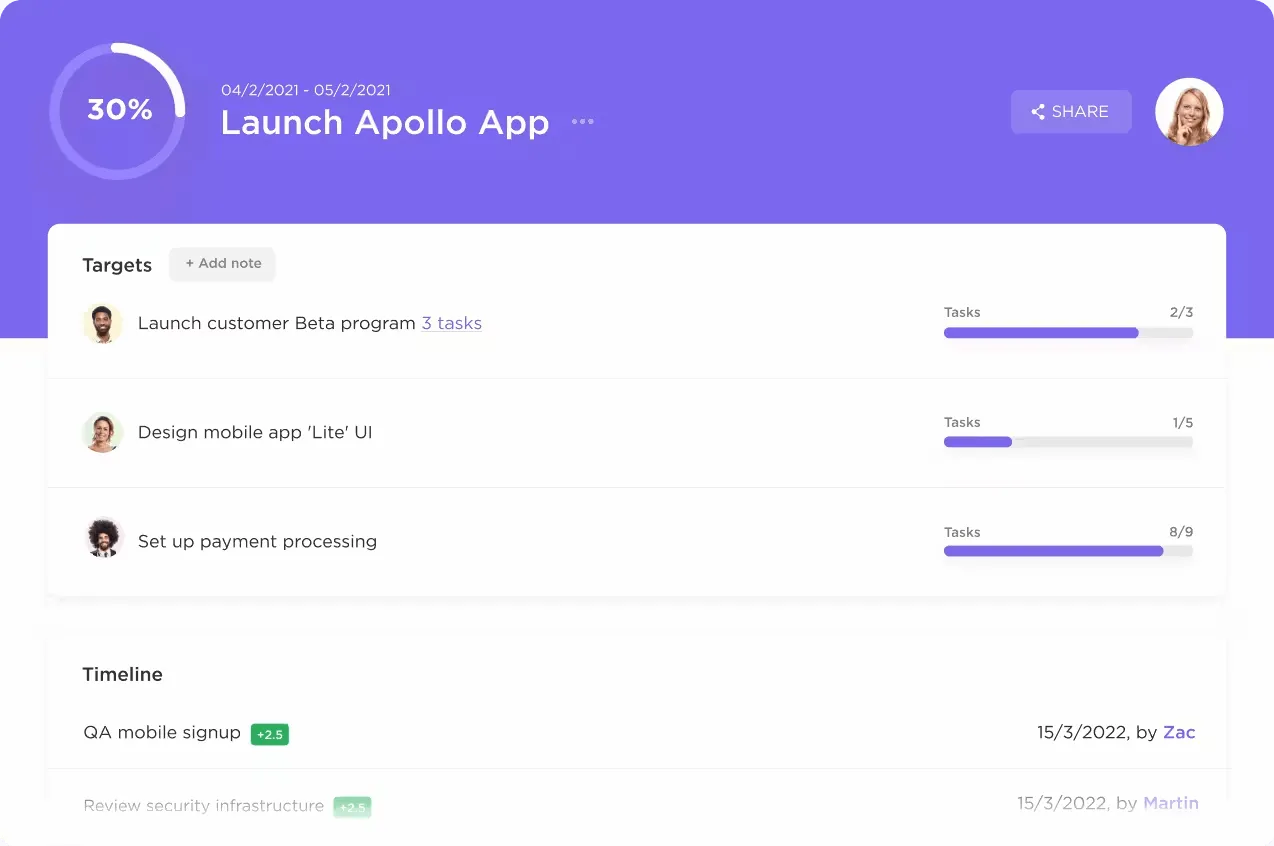Open the Review security infrastructure timeline entry
The width and height of the screenshot is (1274, 846).
click(204, 805)
